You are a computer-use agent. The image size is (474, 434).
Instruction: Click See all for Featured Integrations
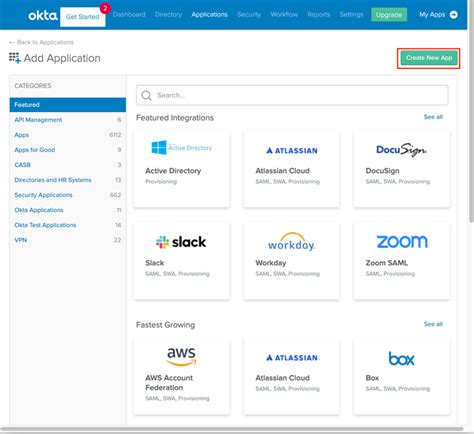(x=433, y=117)
